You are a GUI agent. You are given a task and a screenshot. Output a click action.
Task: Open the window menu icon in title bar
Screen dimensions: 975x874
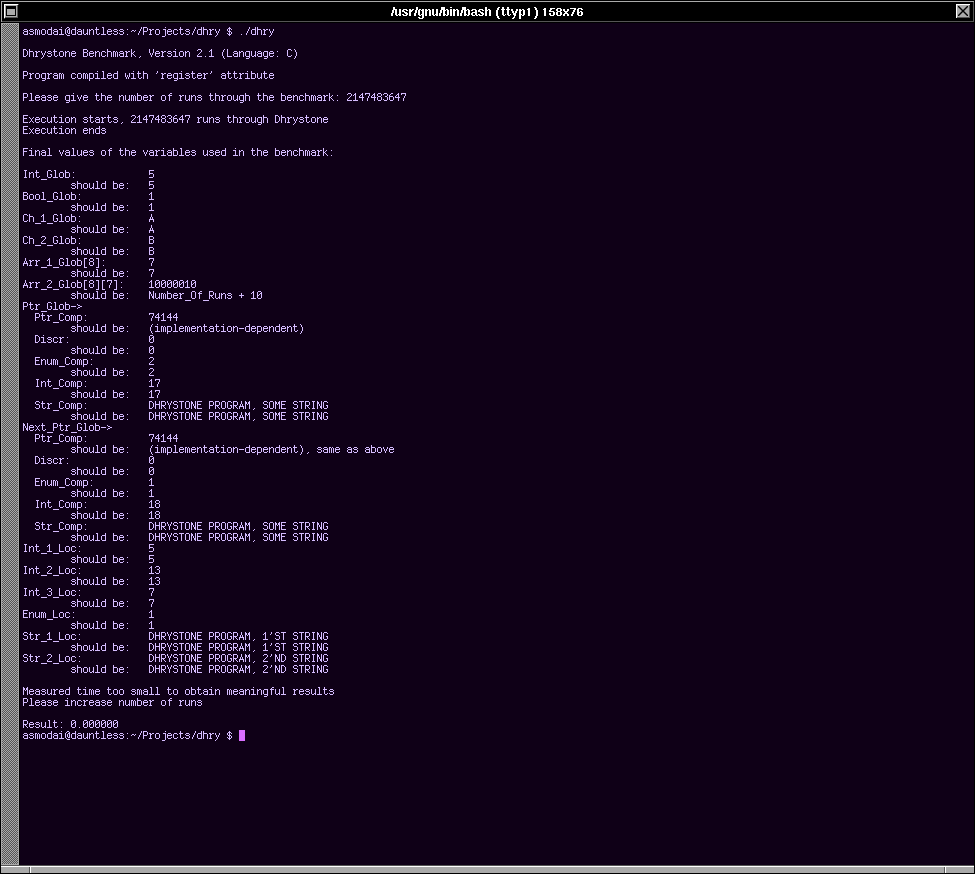pyautogui.click(x=11, y=10)
